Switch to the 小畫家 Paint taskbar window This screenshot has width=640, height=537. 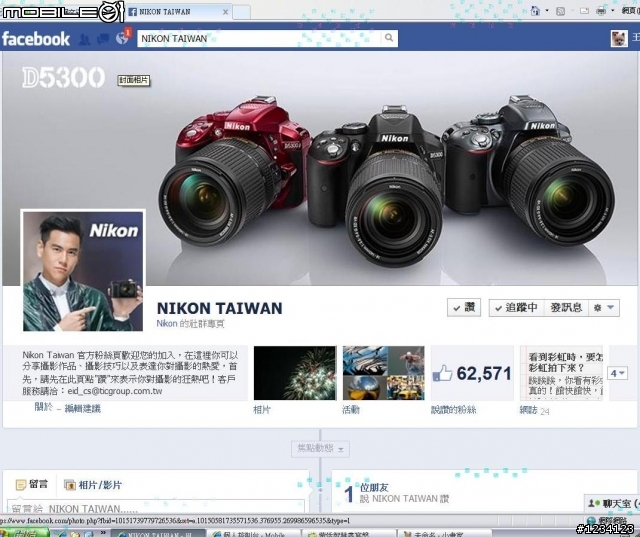[444, 533]
